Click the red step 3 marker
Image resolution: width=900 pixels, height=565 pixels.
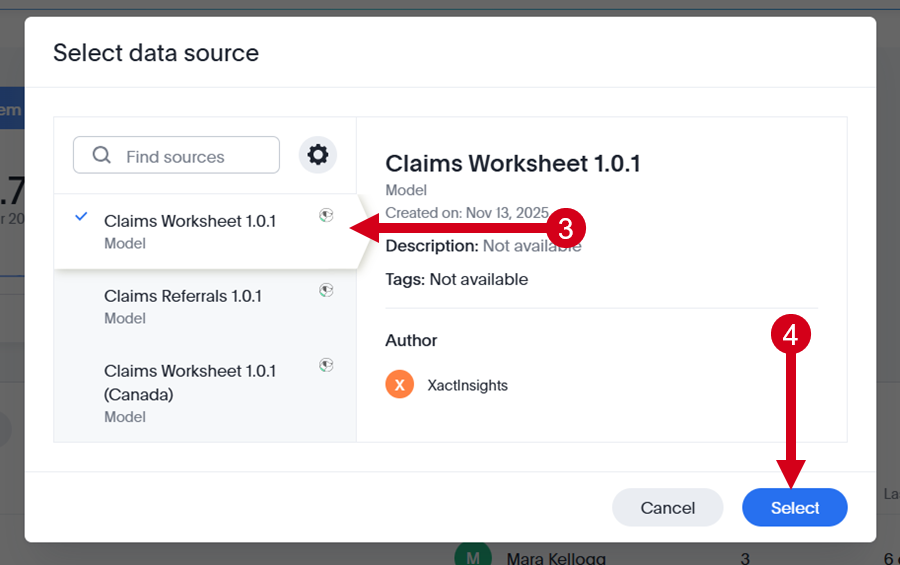click(x=565, y=229)
